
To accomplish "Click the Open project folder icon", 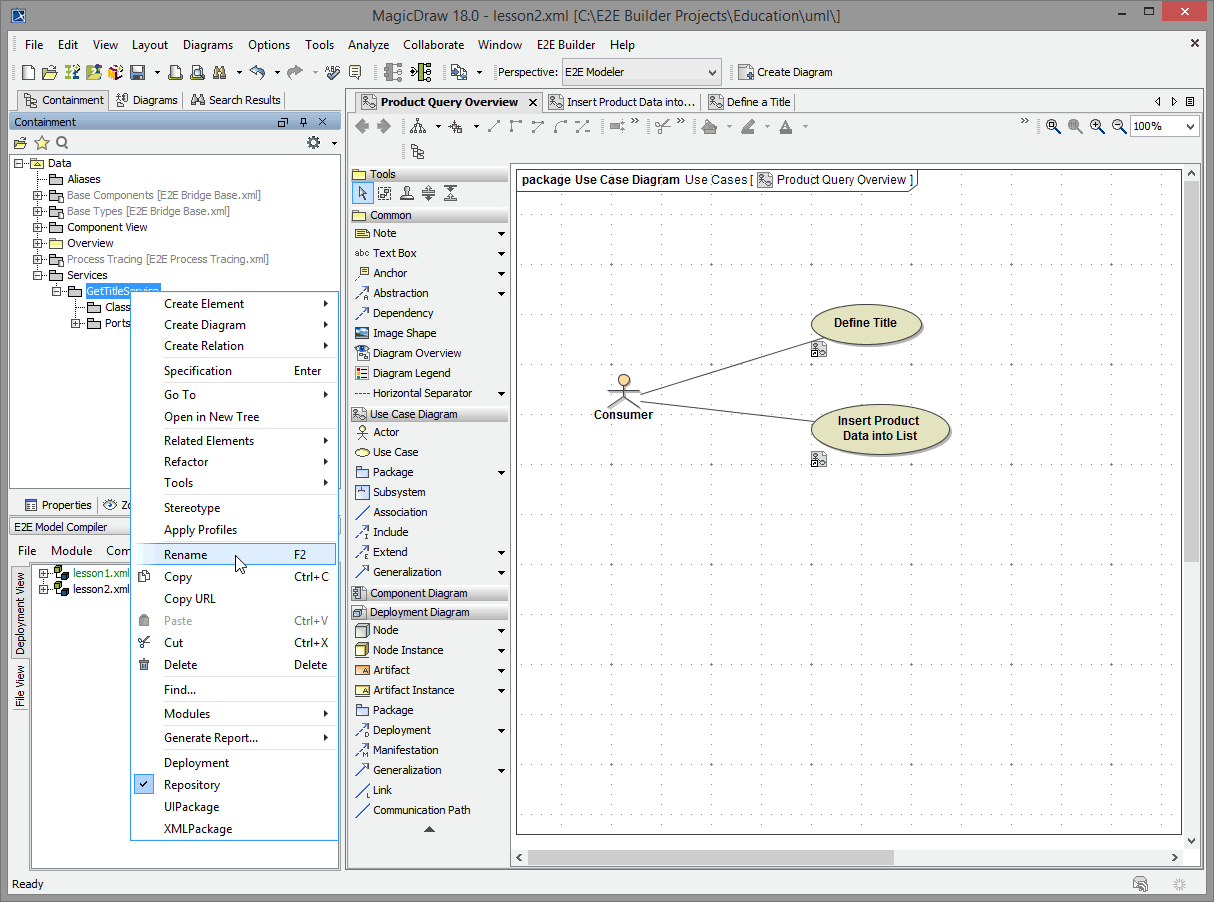I will coord(50,72).
